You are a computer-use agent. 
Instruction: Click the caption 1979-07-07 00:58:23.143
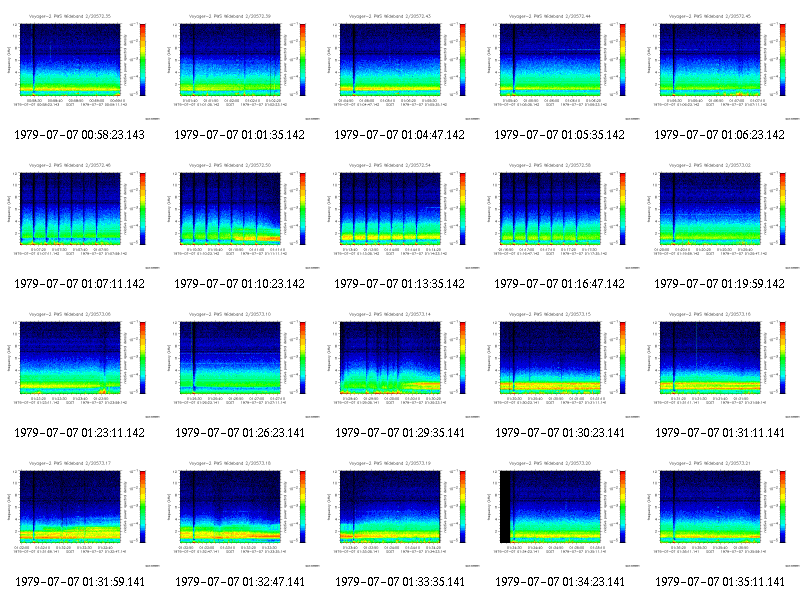coord(80,135)
